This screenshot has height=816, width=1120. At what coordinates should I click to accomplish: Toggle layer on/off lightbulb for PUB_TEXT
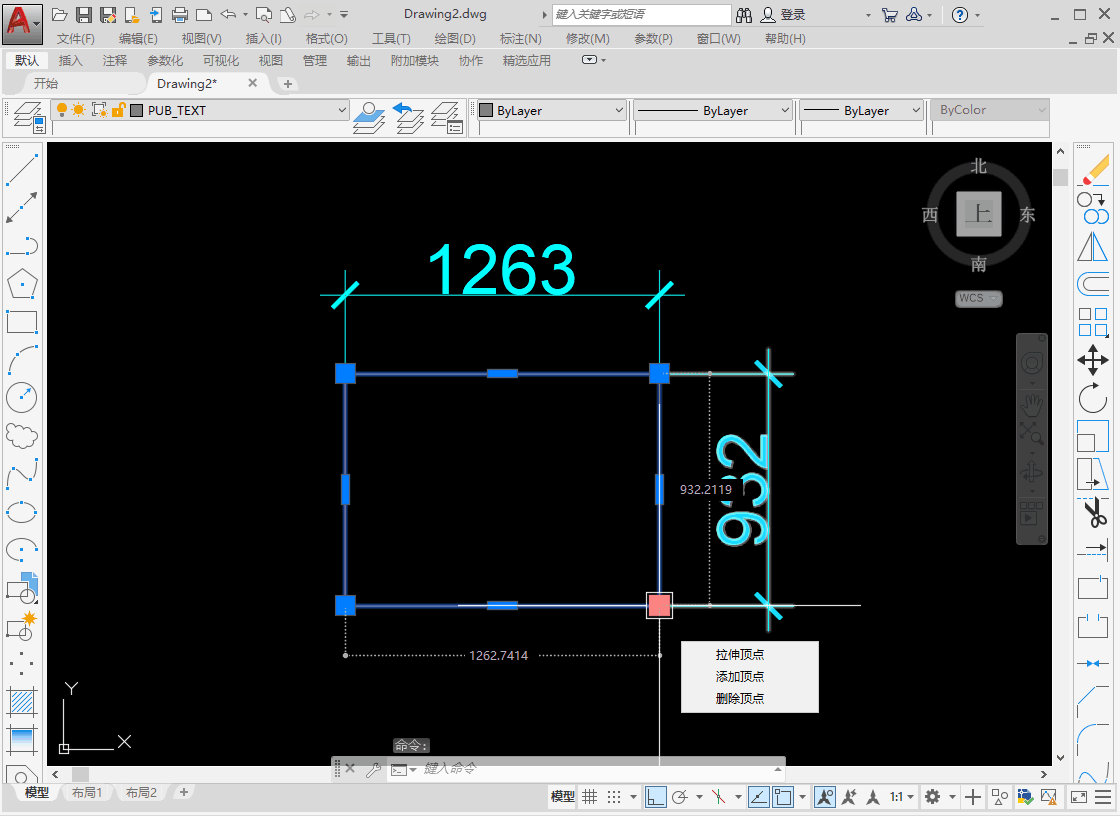pos(61,110)
